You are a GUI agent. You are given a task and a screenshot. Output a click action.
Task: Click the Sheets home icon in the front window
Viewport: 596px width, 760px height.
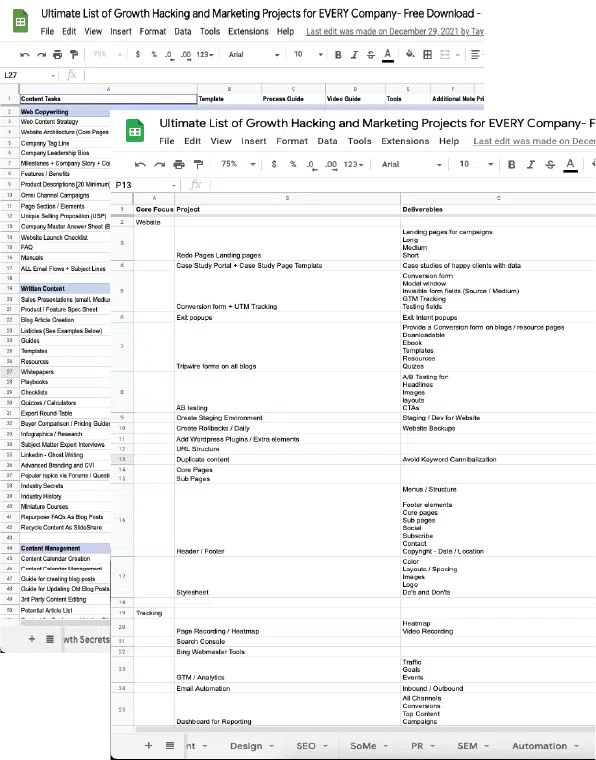pyautogui.click(x=135, y=131)
